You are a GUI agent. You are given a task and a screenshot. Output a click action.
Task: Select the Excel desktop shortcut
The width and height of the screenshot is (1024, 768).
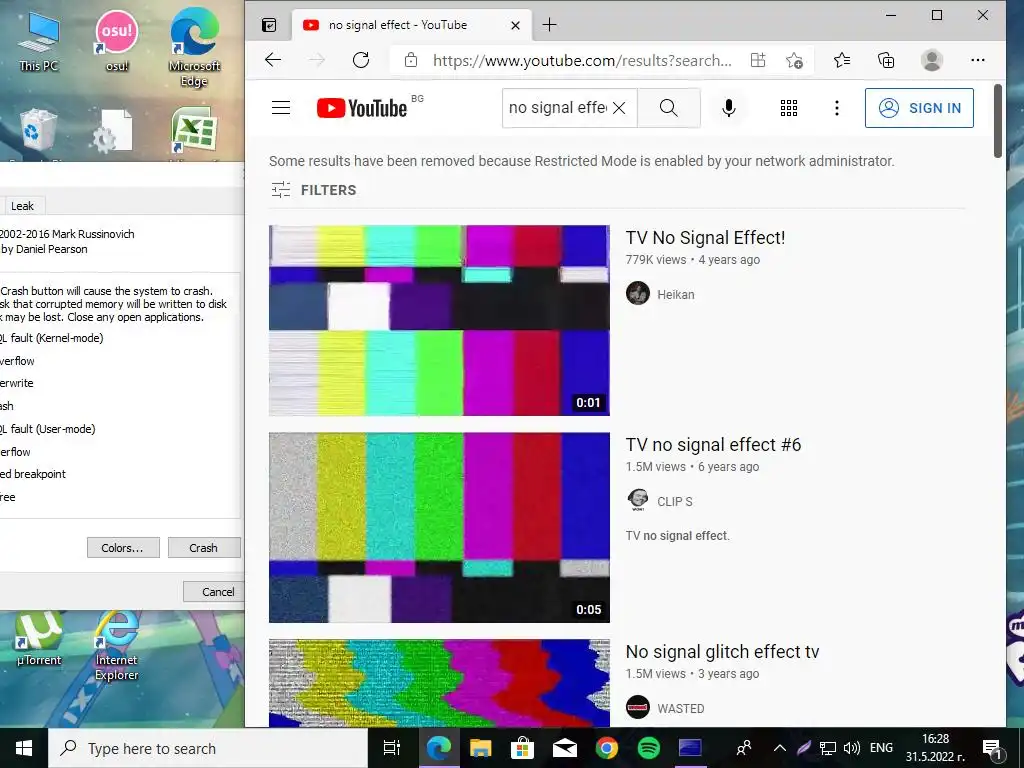(x=194, y=133)
